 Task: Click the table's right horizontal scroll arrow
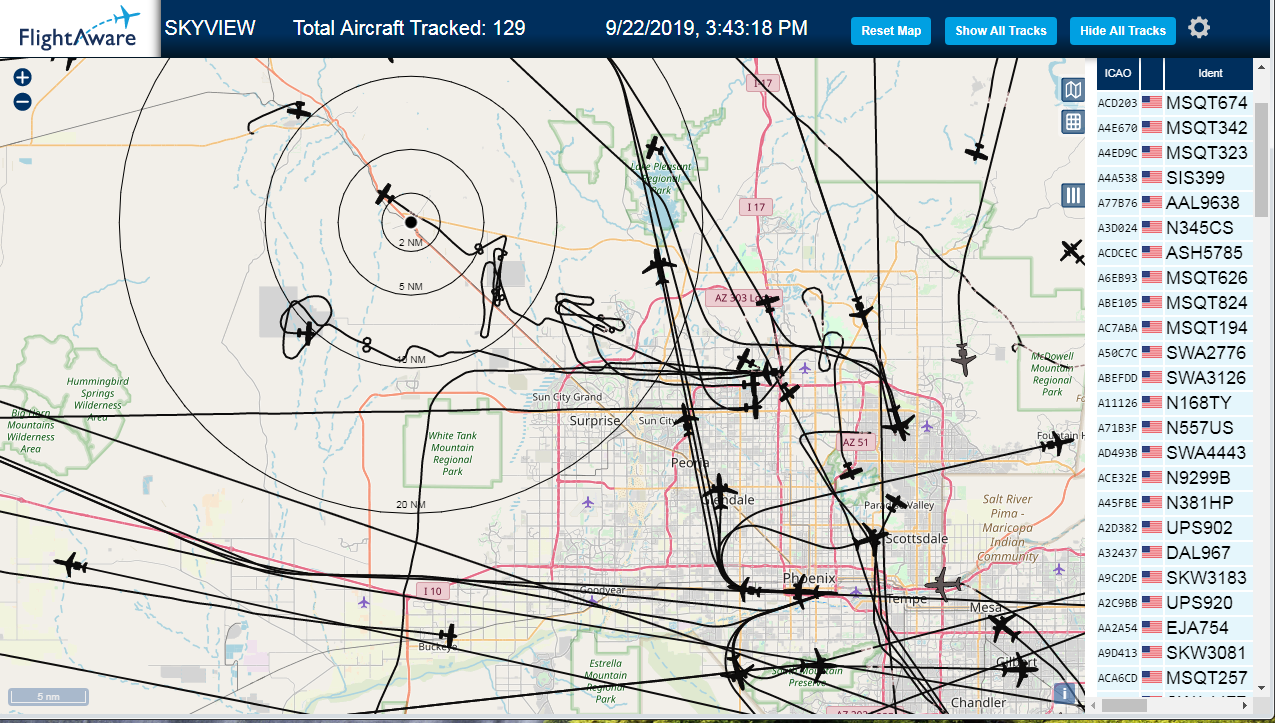1246,705
